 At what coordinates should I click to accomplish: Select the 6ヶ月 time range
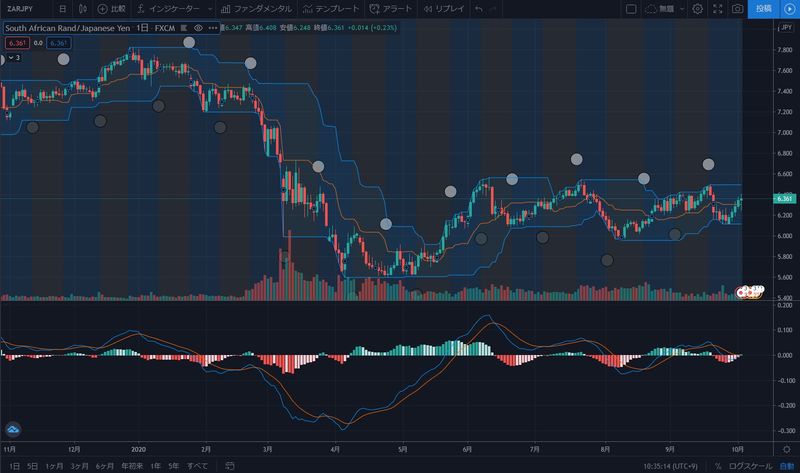click(x=104, y=466)
